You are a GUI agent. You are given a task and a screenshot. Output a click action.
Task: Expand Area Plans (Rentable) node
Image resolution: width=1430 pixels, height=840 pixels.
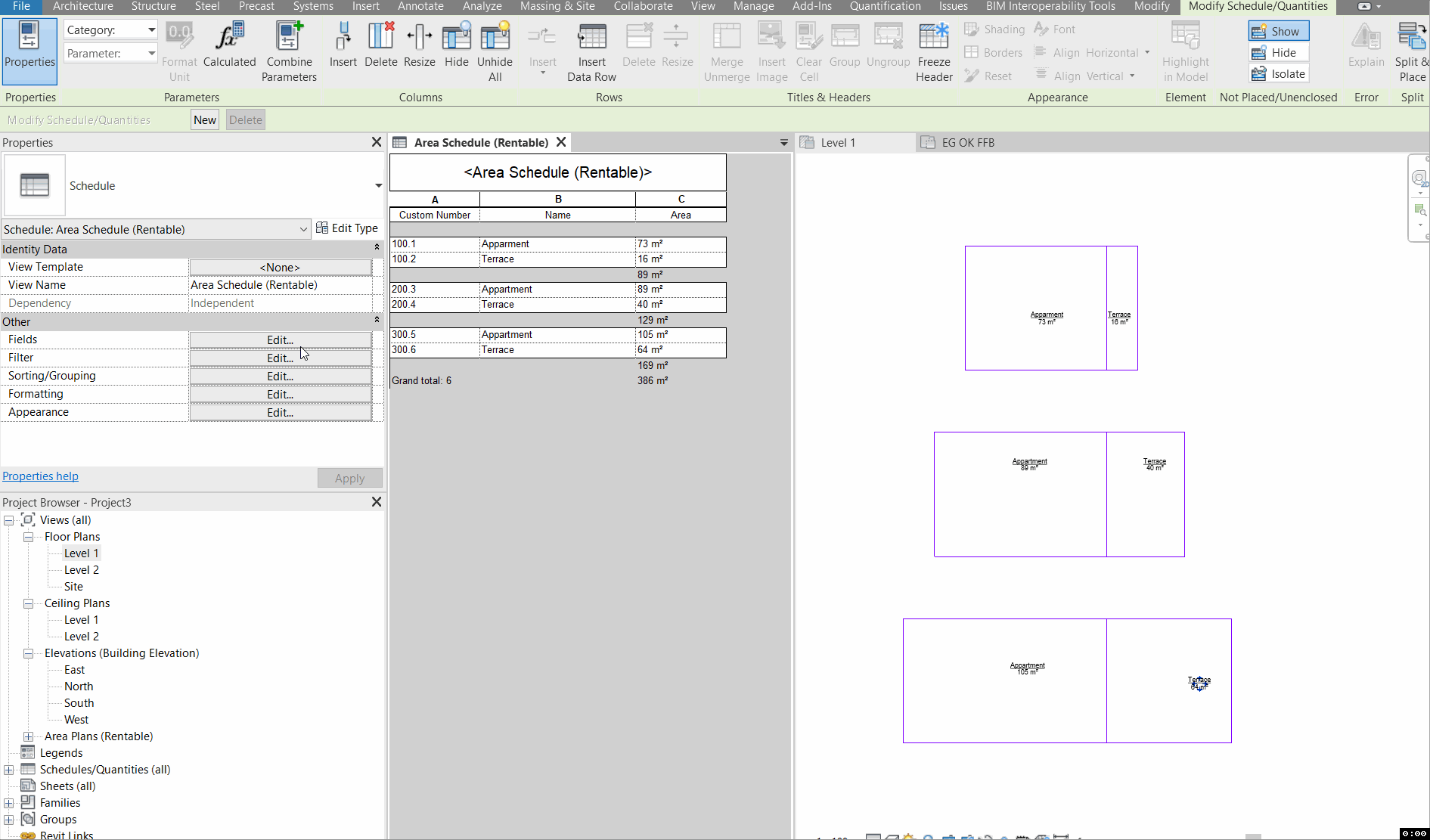pos(28,736)
